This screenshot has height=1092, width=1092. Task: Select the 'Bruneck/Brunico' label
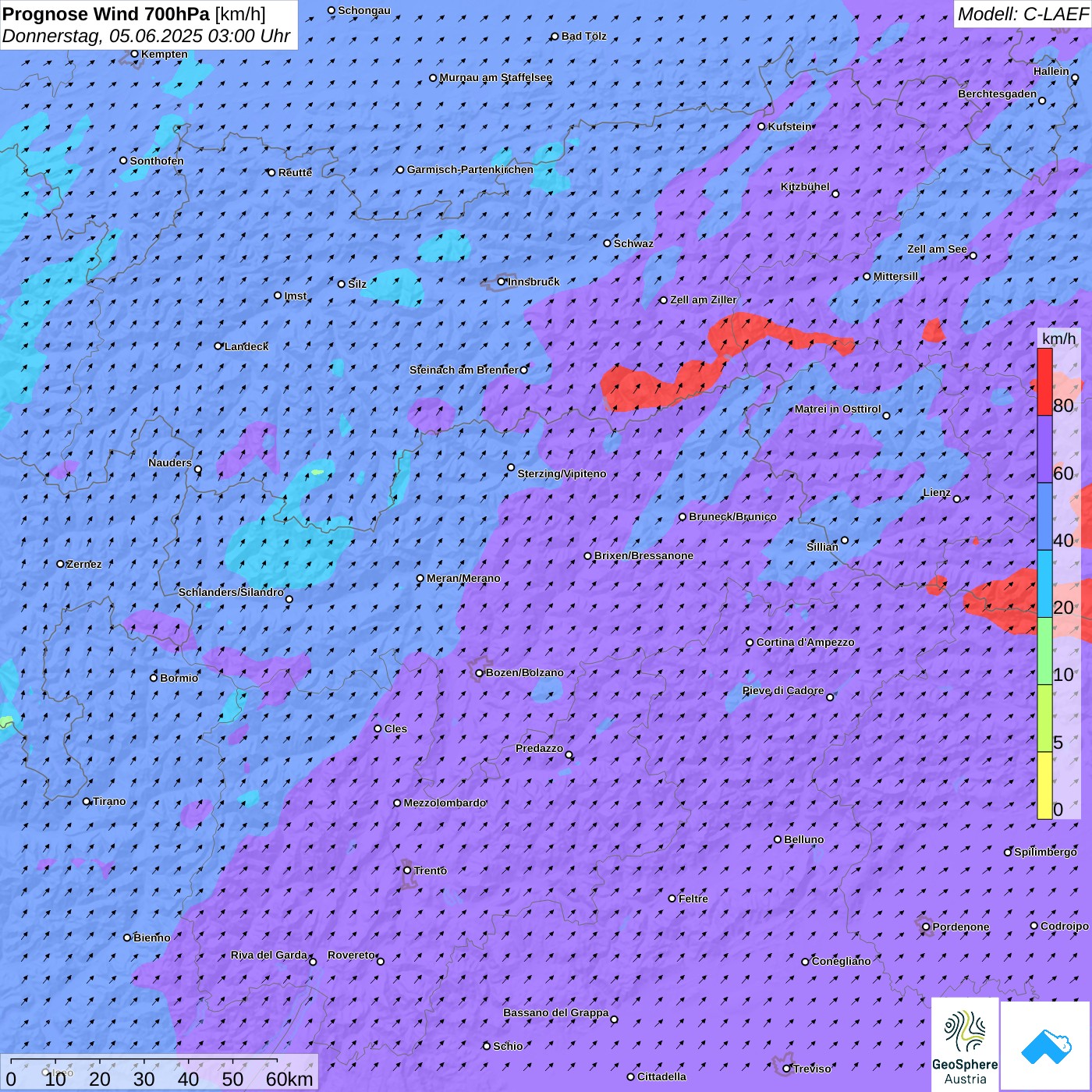coord(732,516)
